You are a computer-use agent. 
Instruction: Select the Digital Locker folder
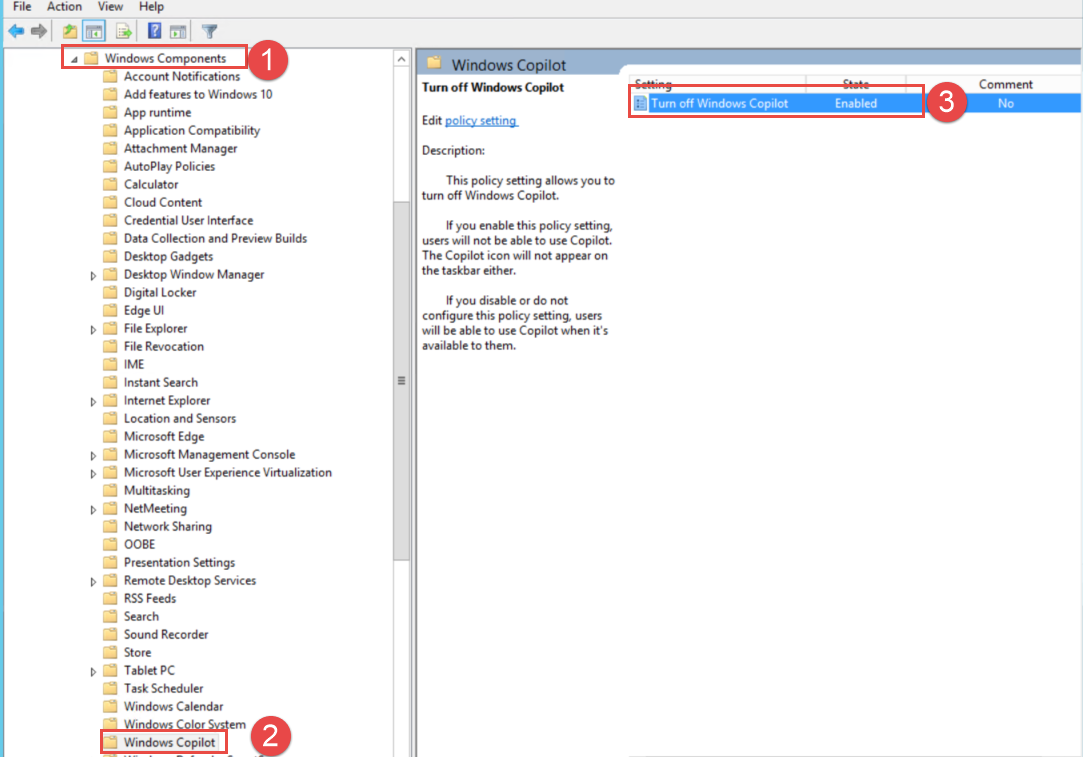point(160,292)
